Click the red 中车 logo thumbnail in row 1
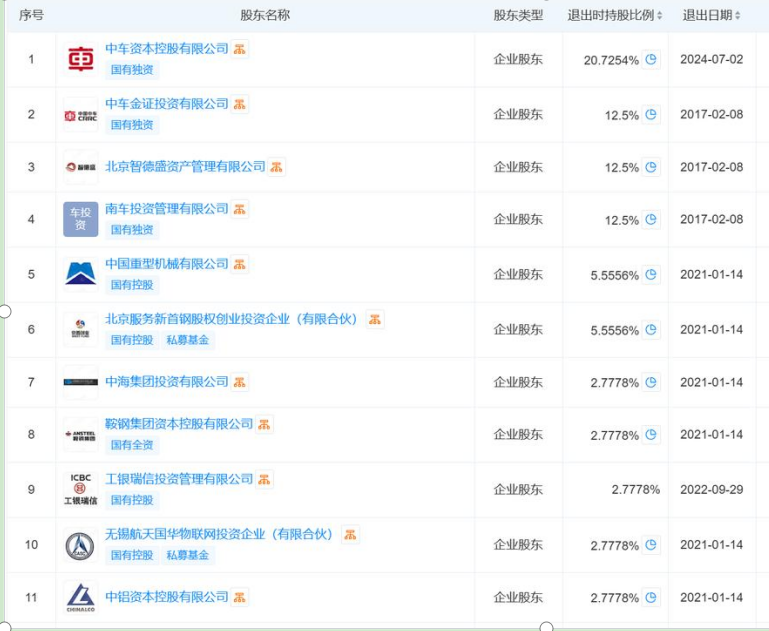Screen dimensions: 769x631 pyautogui.click(x=81, y=59)
